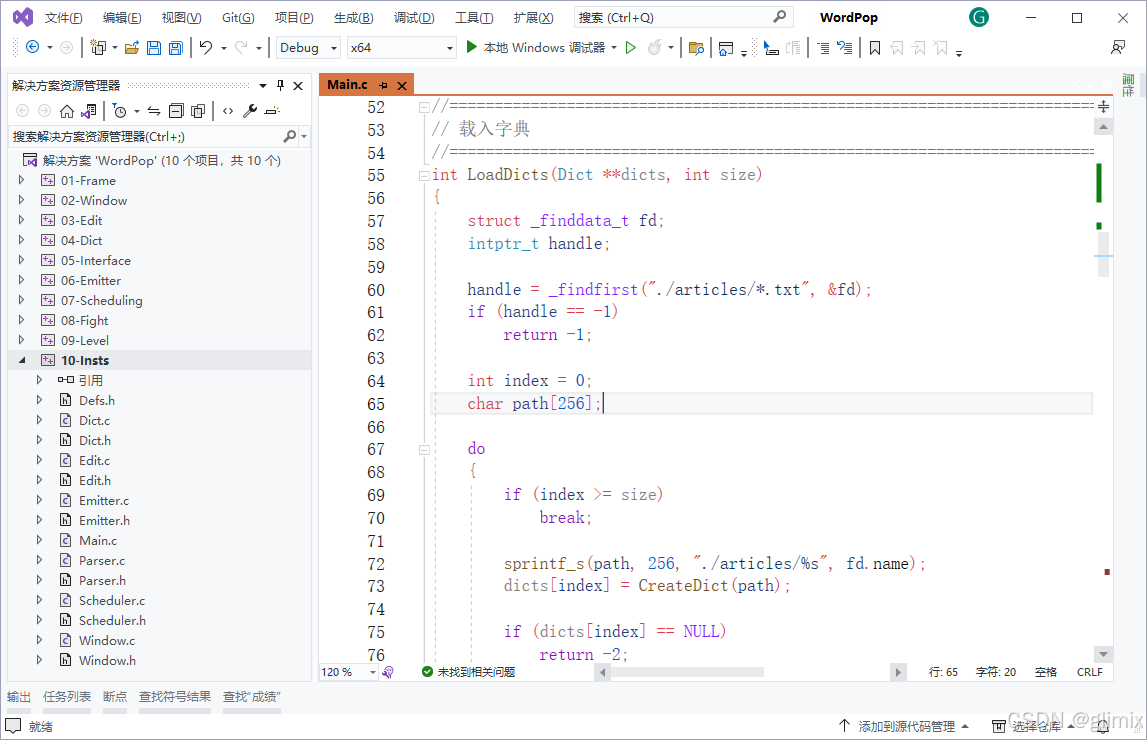
Task: Click the brush cleanup icon beside the zoom level
Action: pos(388,672)
